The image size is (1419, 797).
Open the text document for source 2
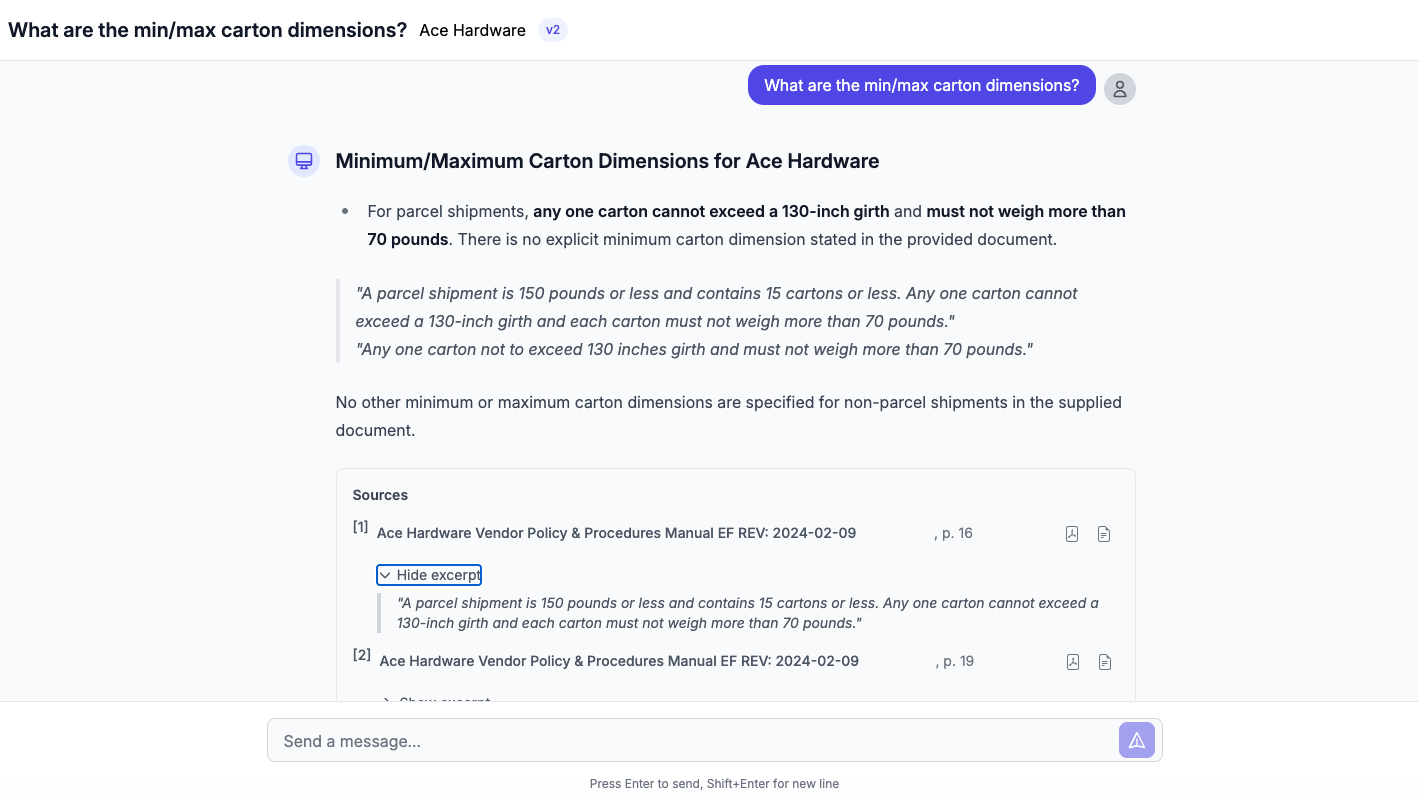[1104, 661]
